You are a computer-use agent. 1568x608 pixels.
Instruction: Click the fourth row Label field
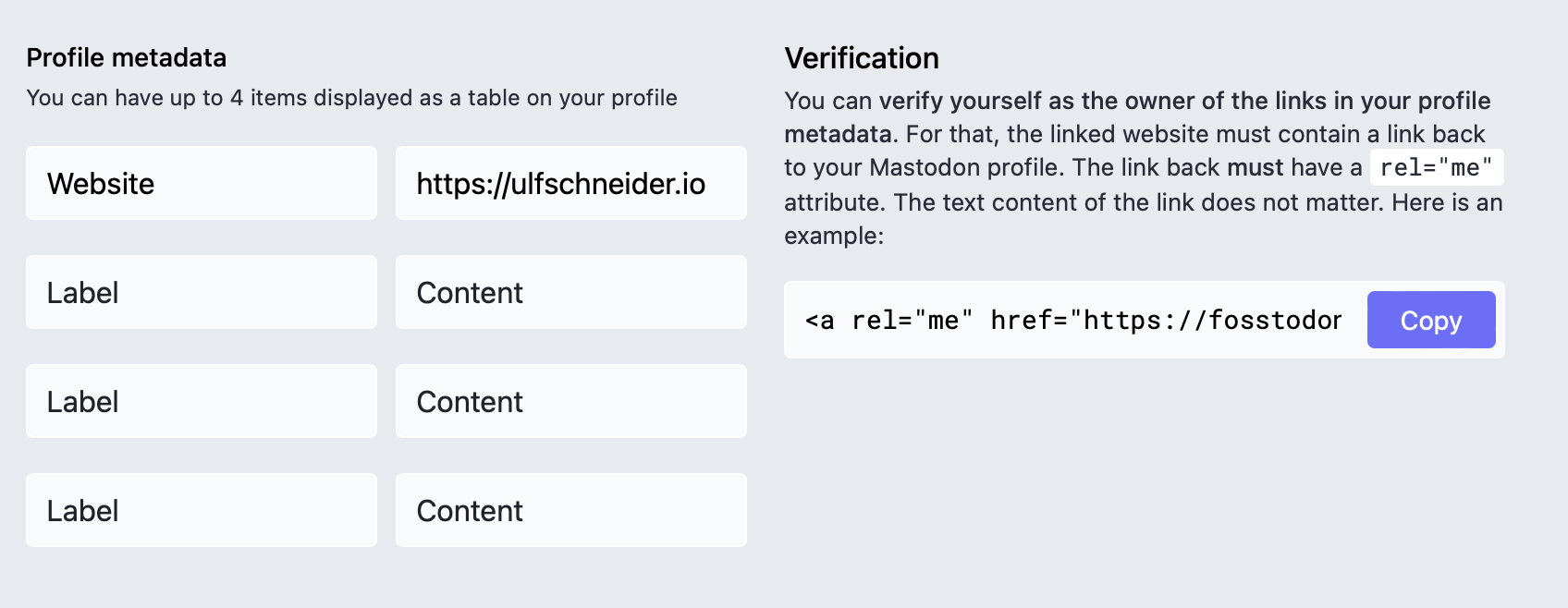(x=201, y=510)
